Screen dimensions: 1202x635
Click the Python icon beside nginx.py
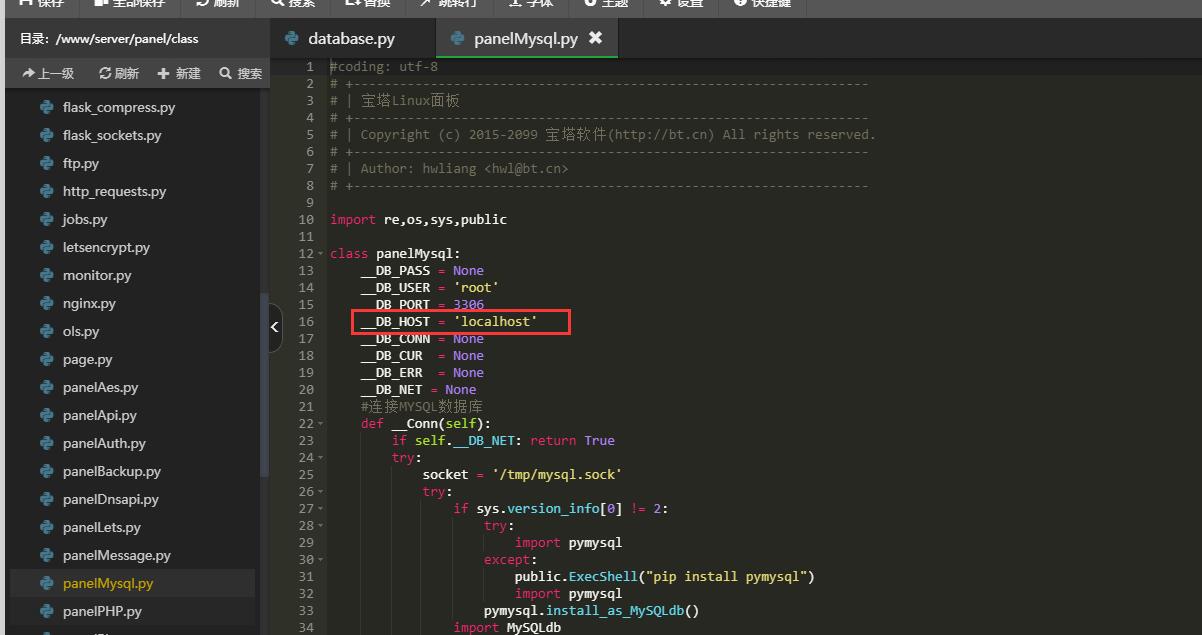46,303
